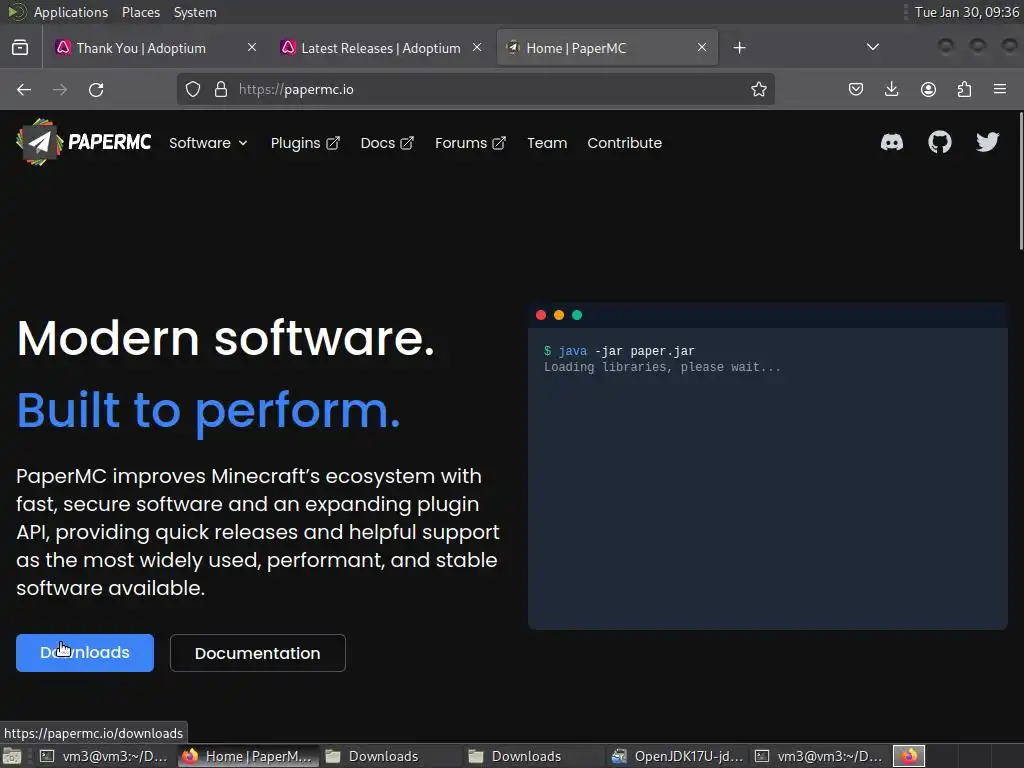Image resolution: width=1024 pixels, height=768 pixels.
Task: Click the 'Modern software.' heading
Action: pos(225,338)
